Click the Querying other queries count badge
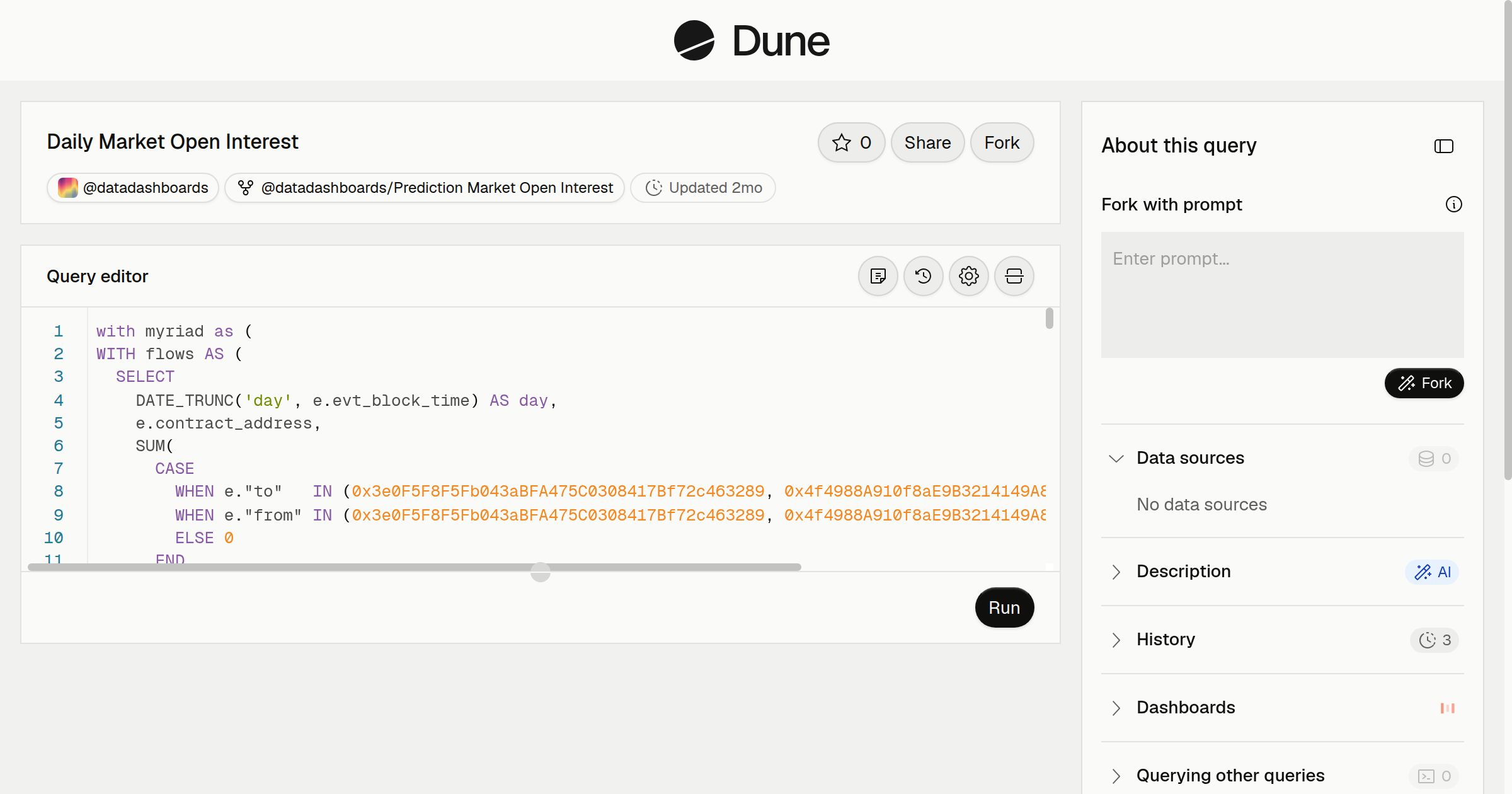 click(x=1435, y=776)
